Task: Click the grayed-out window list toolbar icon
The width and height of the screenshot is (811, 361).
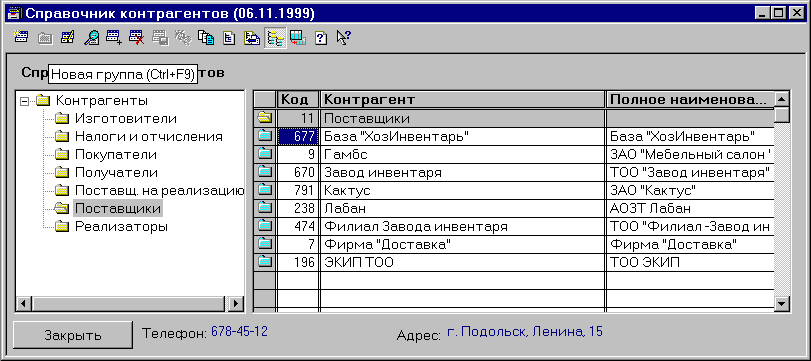Action: tap(160, 38)
